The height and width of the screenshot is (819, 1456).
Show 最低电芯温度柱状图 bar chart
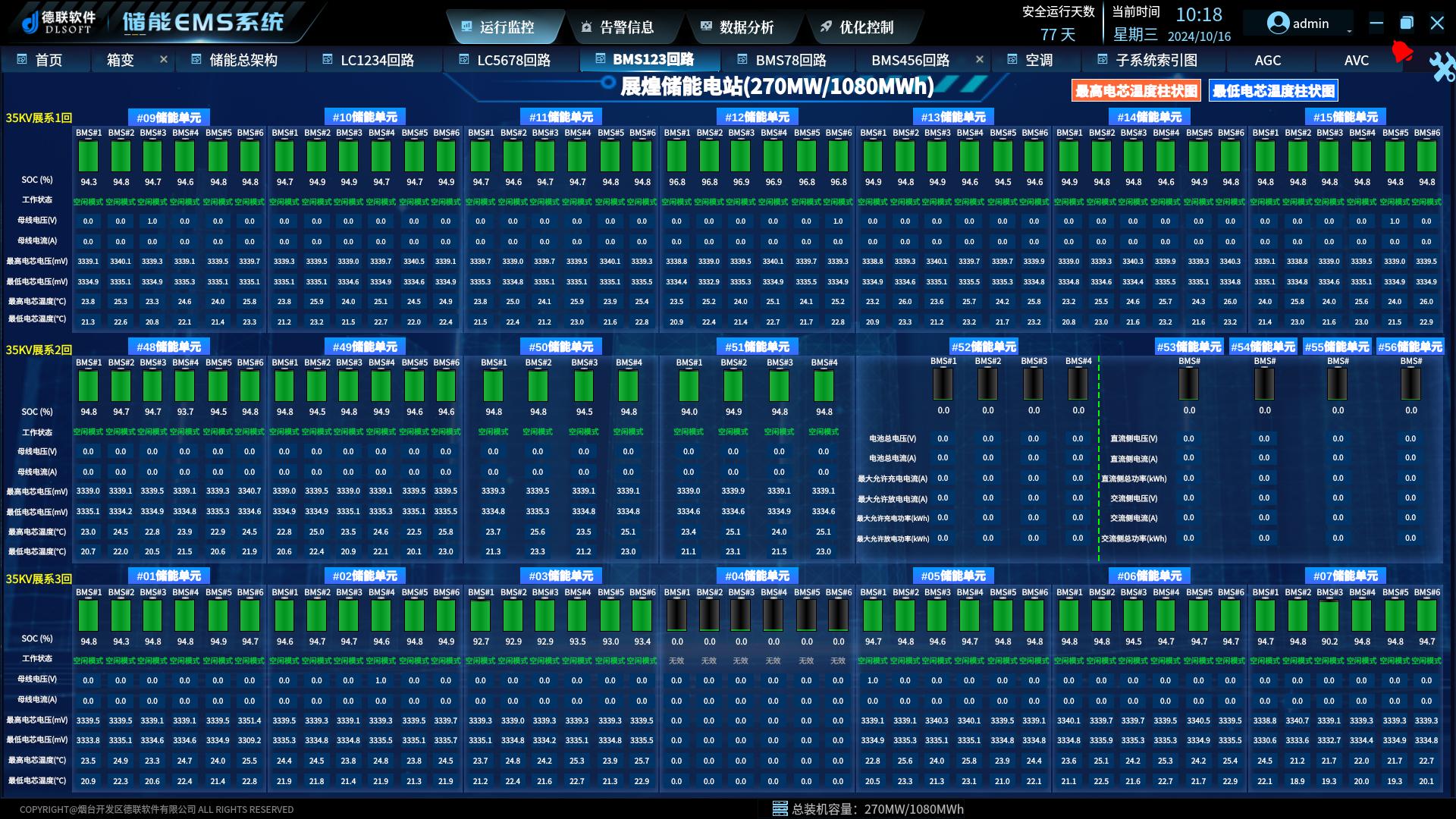coord(1273,91)
